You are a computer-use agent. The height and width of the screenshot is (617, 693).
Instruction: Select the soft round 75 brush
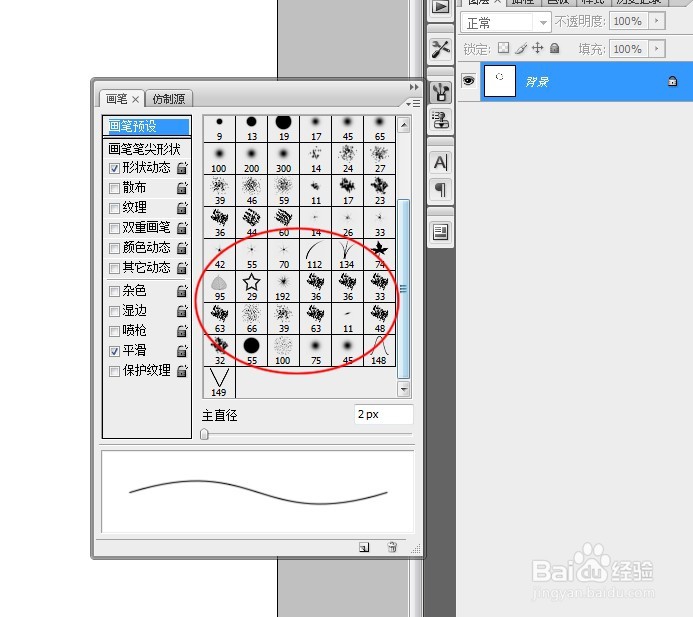click(x=315, y=350)
